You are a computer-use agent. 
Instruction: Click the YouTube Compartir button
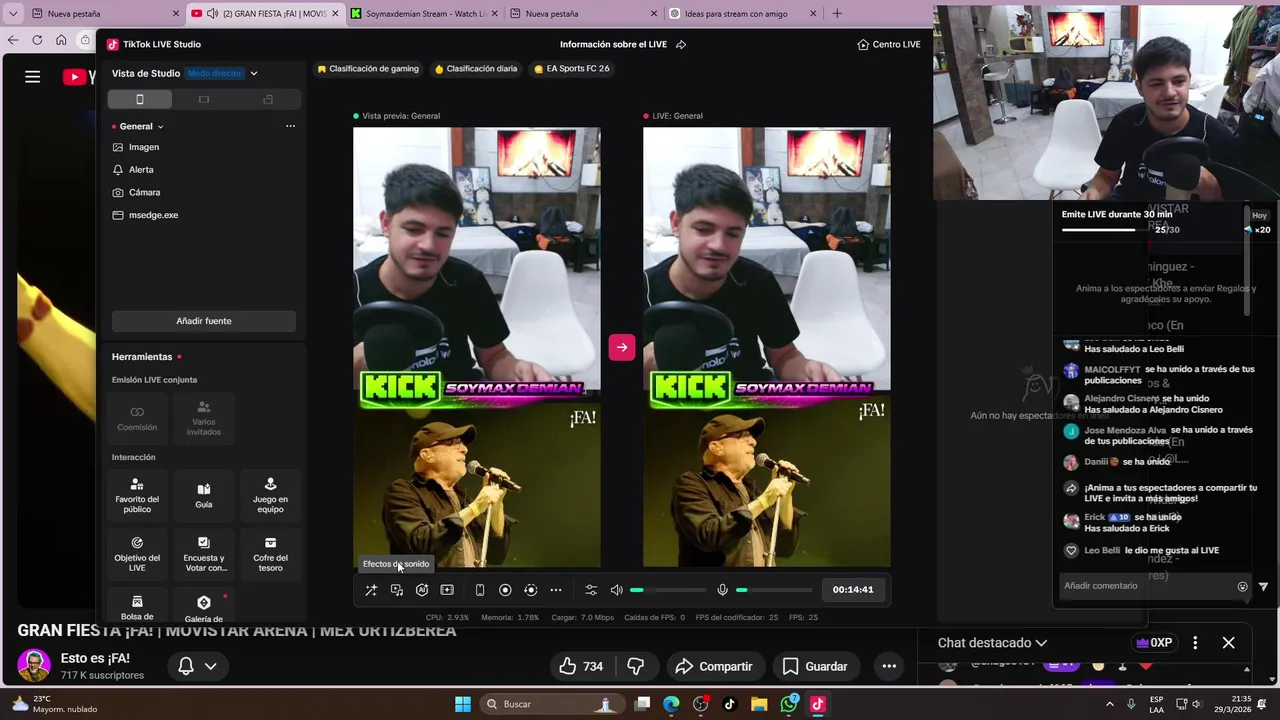tap(714, 667)
